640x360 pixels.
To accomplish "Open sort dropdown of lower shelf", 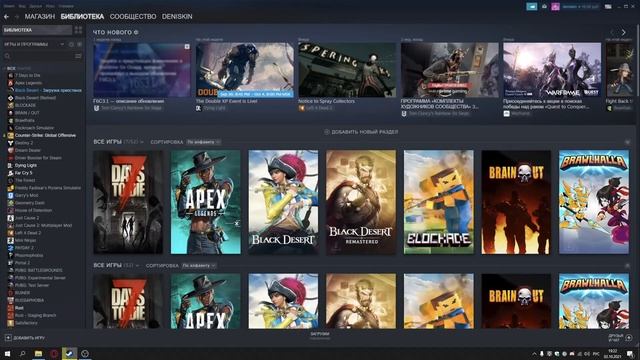I will (x=199, y=266).
